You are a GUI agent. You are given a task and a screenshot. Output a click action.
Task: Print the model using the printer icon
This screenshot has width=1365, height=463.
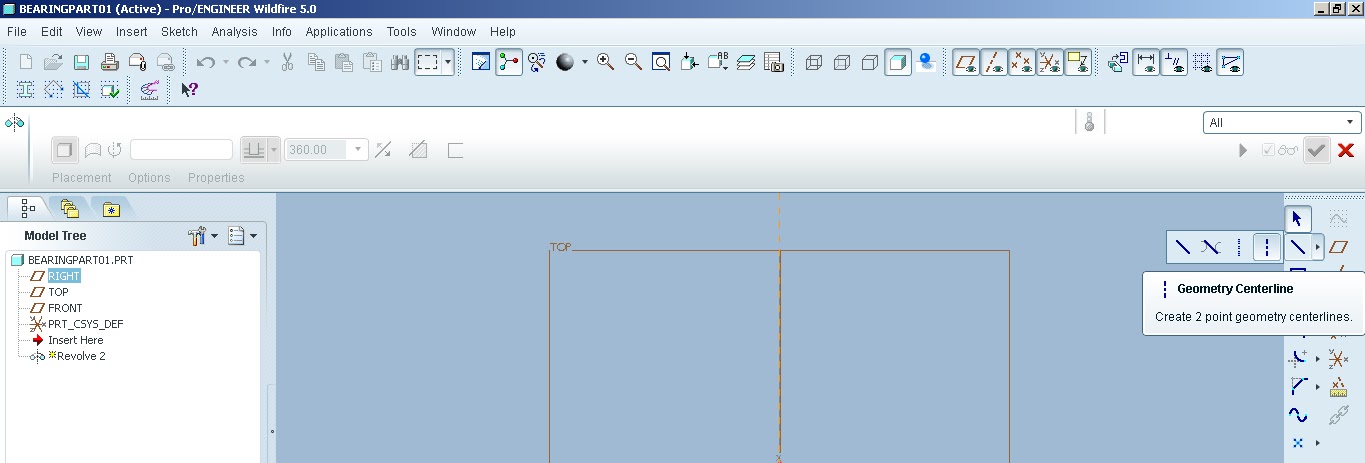tap(110, 62)
